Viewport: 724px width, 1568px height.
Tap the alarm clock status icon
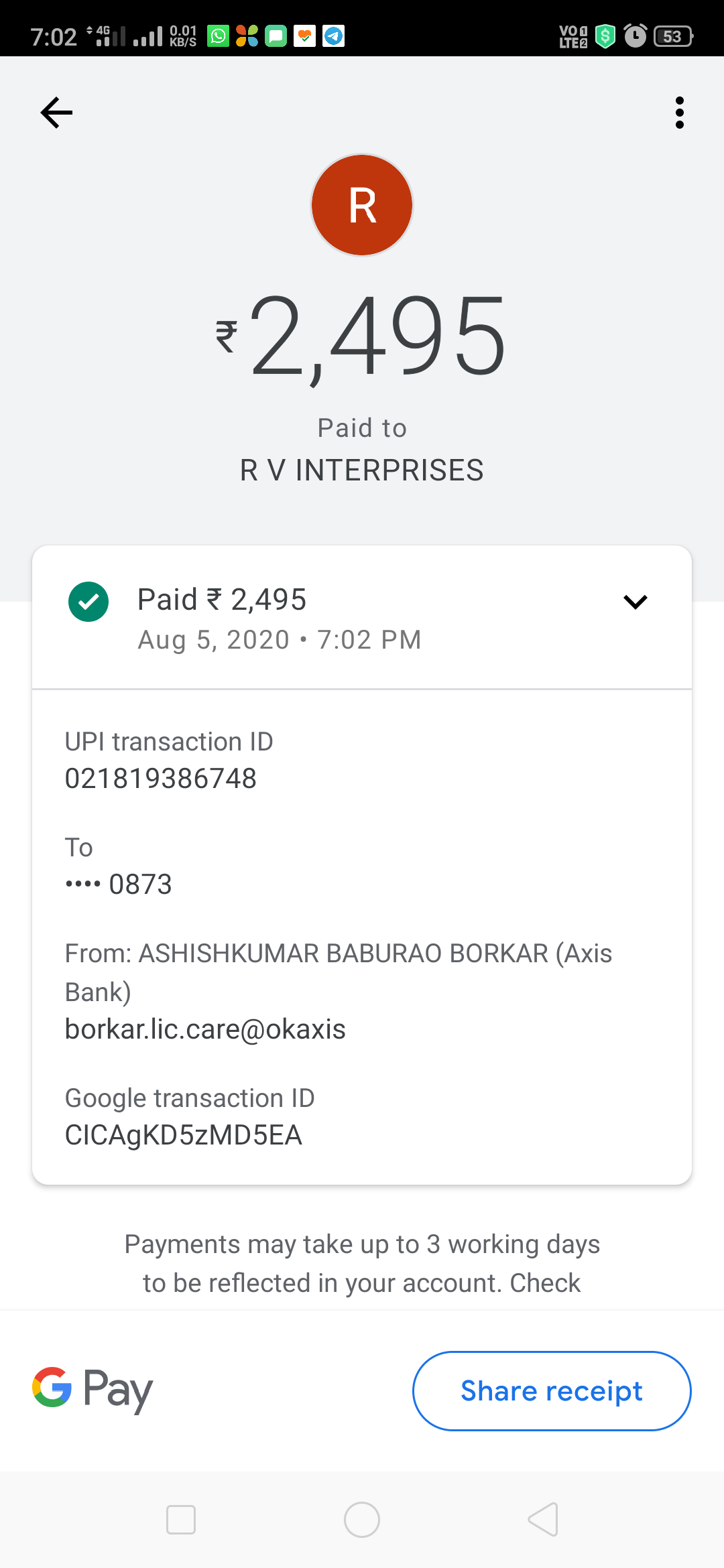click(635, 36)
